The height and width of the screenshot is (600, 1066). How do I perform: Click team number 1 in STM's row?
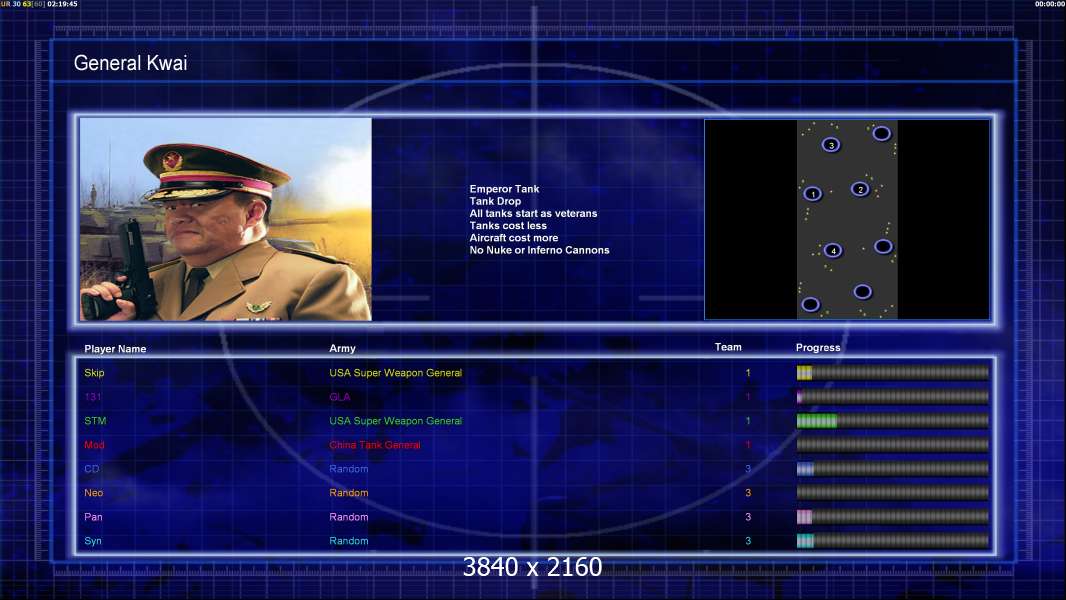[x=748, y=421]
